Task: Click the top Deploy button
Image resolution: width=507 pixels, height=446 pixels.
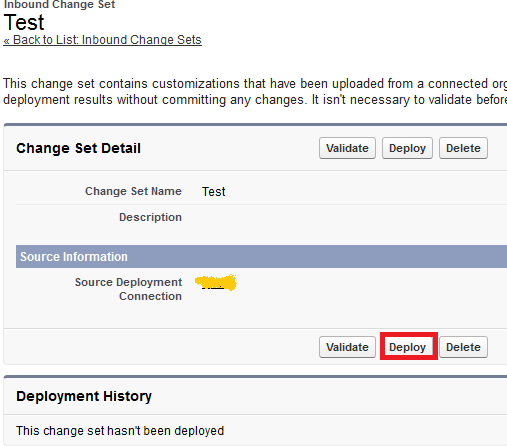Action: [x=407, y=148]
